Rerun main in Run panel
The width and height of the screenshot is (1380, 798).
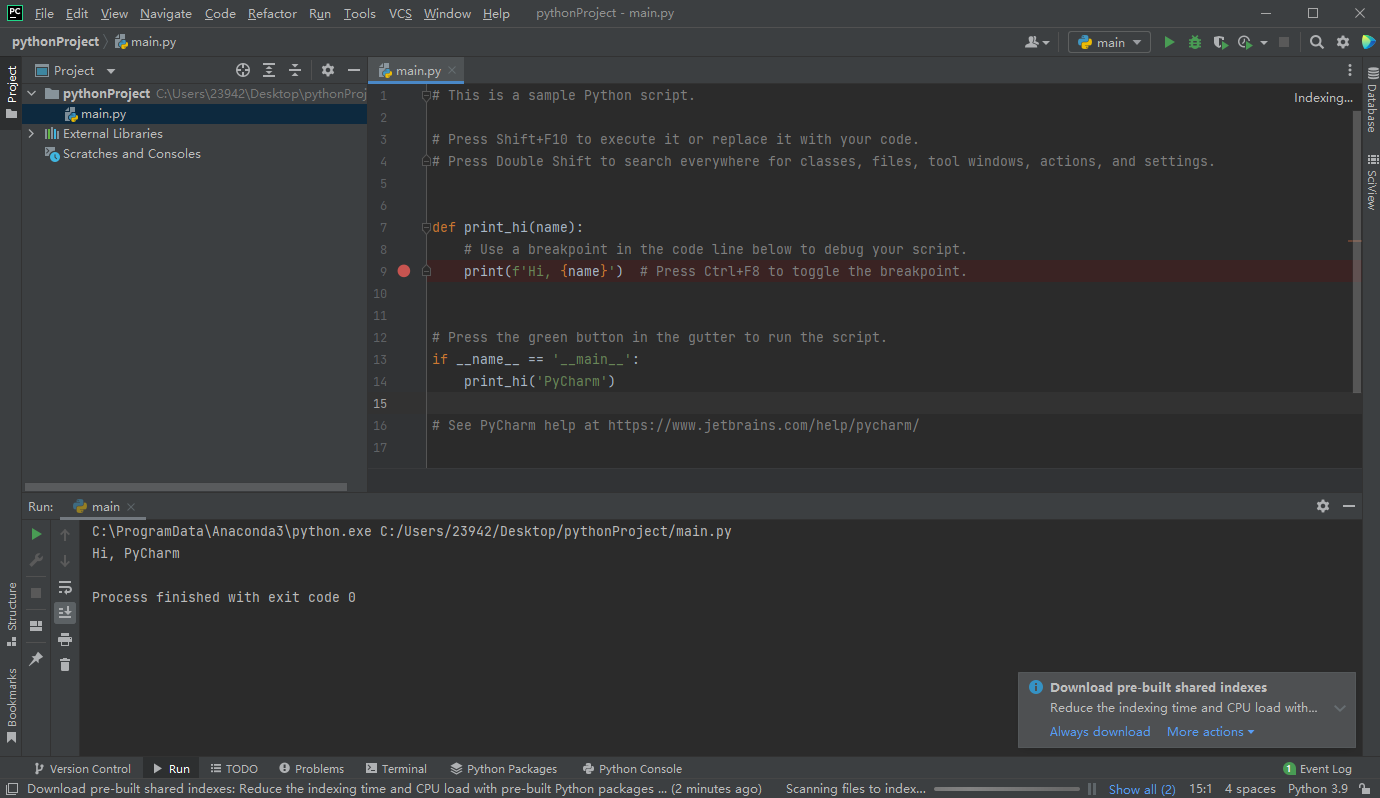[x=36, y=534]
